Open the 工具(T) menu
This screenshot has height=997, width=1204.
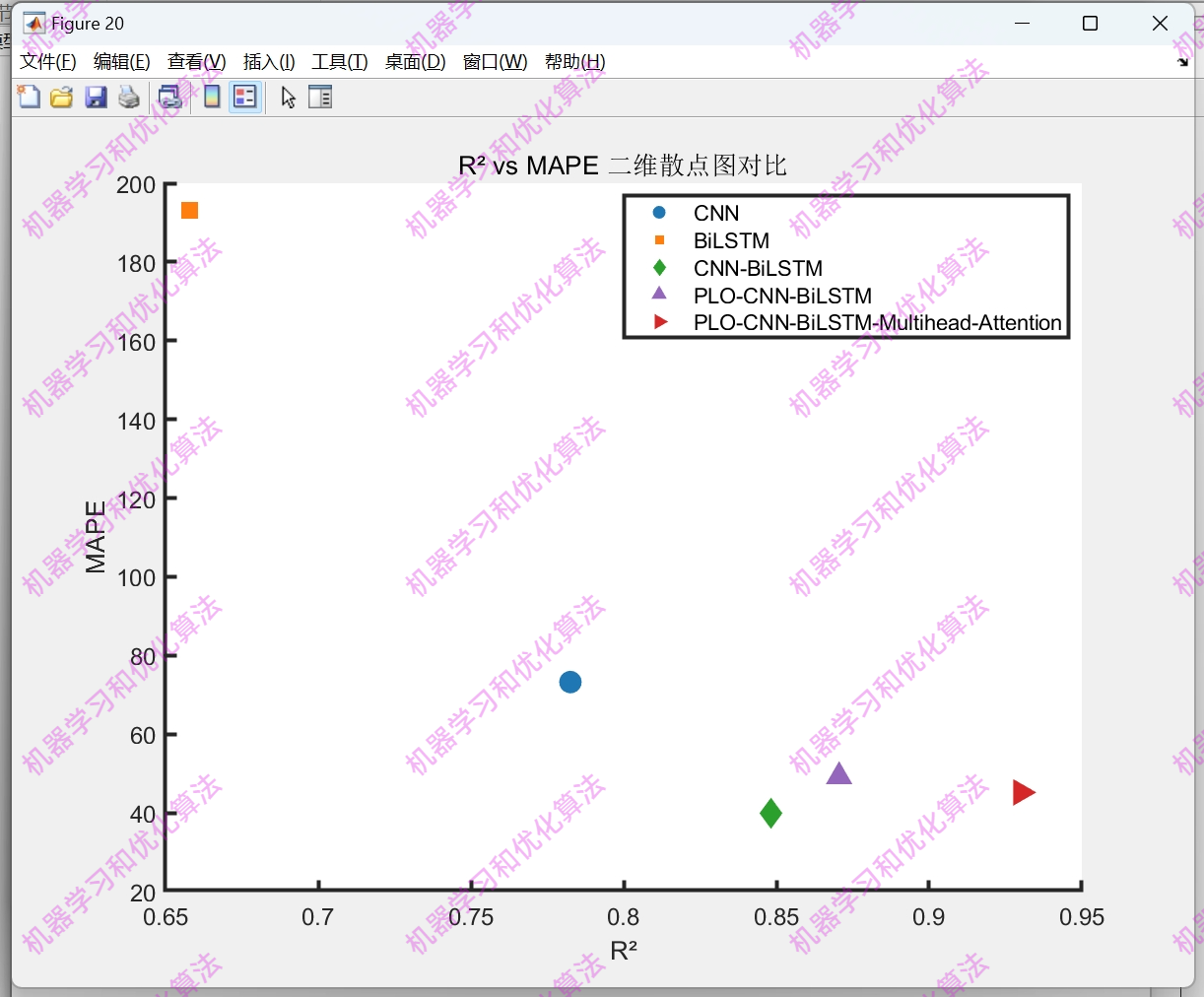point(340,62)
